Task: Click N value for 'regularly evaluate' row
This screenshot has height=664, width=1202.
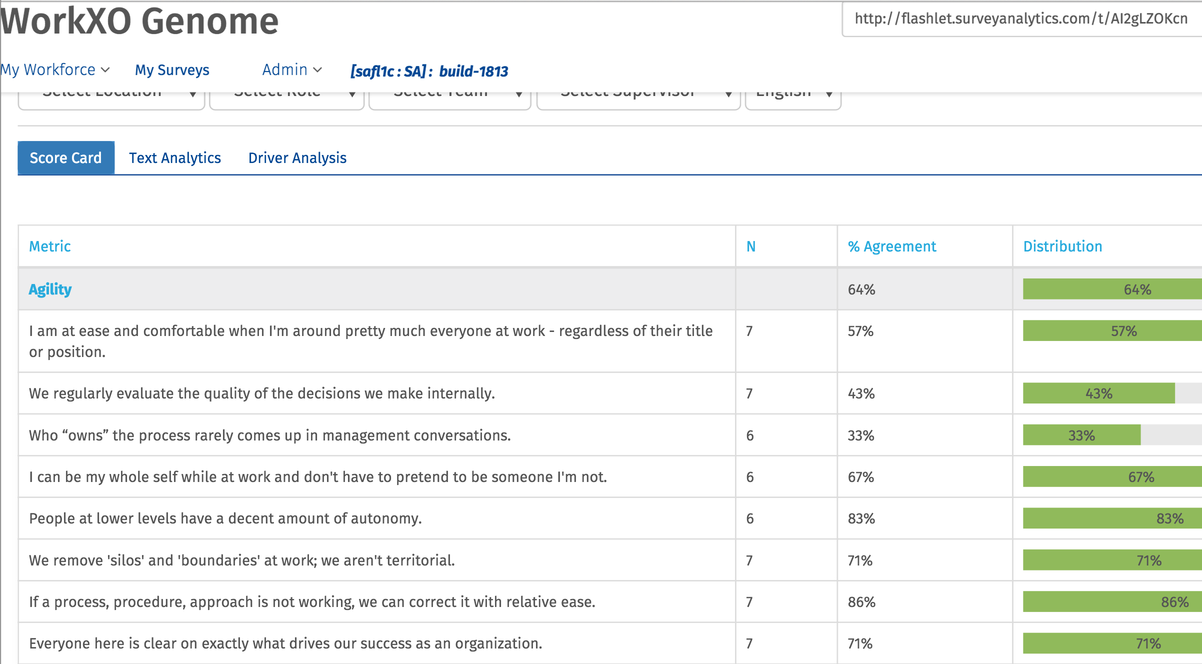Action: (750, 393)
